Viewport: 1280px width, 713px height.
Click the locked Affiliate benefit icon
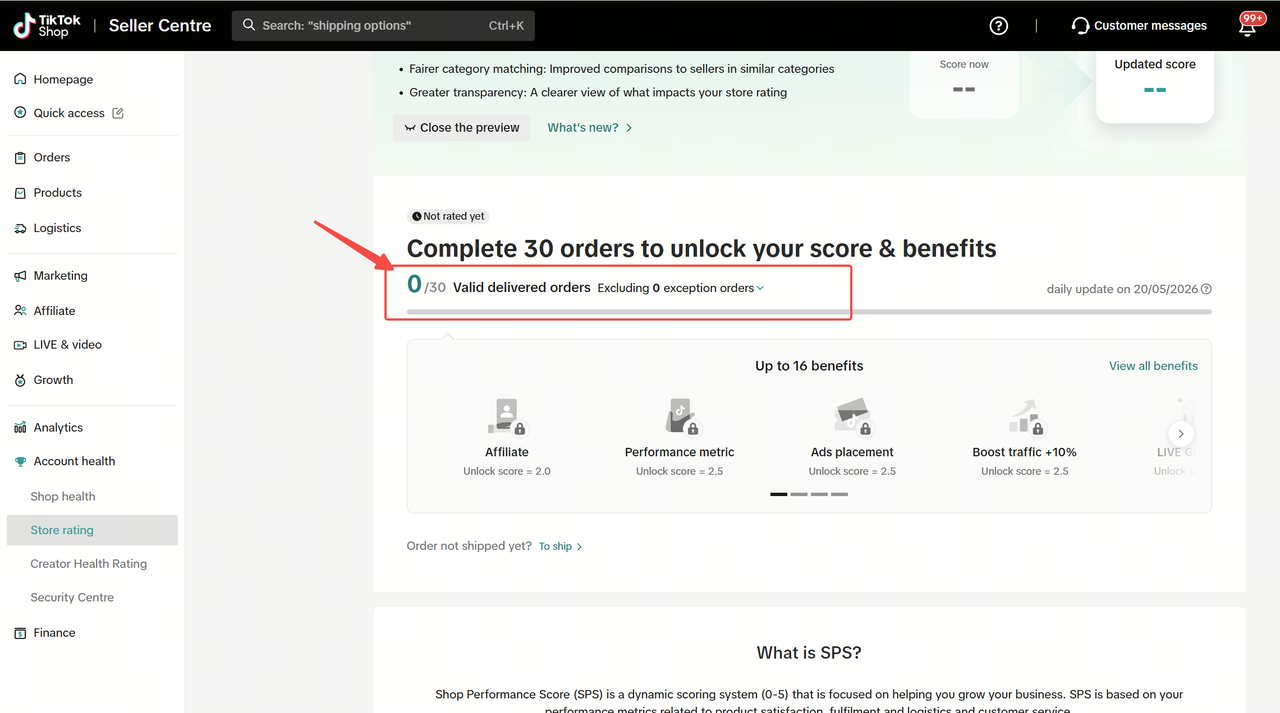pyautogui.click(x=507, y=416)
